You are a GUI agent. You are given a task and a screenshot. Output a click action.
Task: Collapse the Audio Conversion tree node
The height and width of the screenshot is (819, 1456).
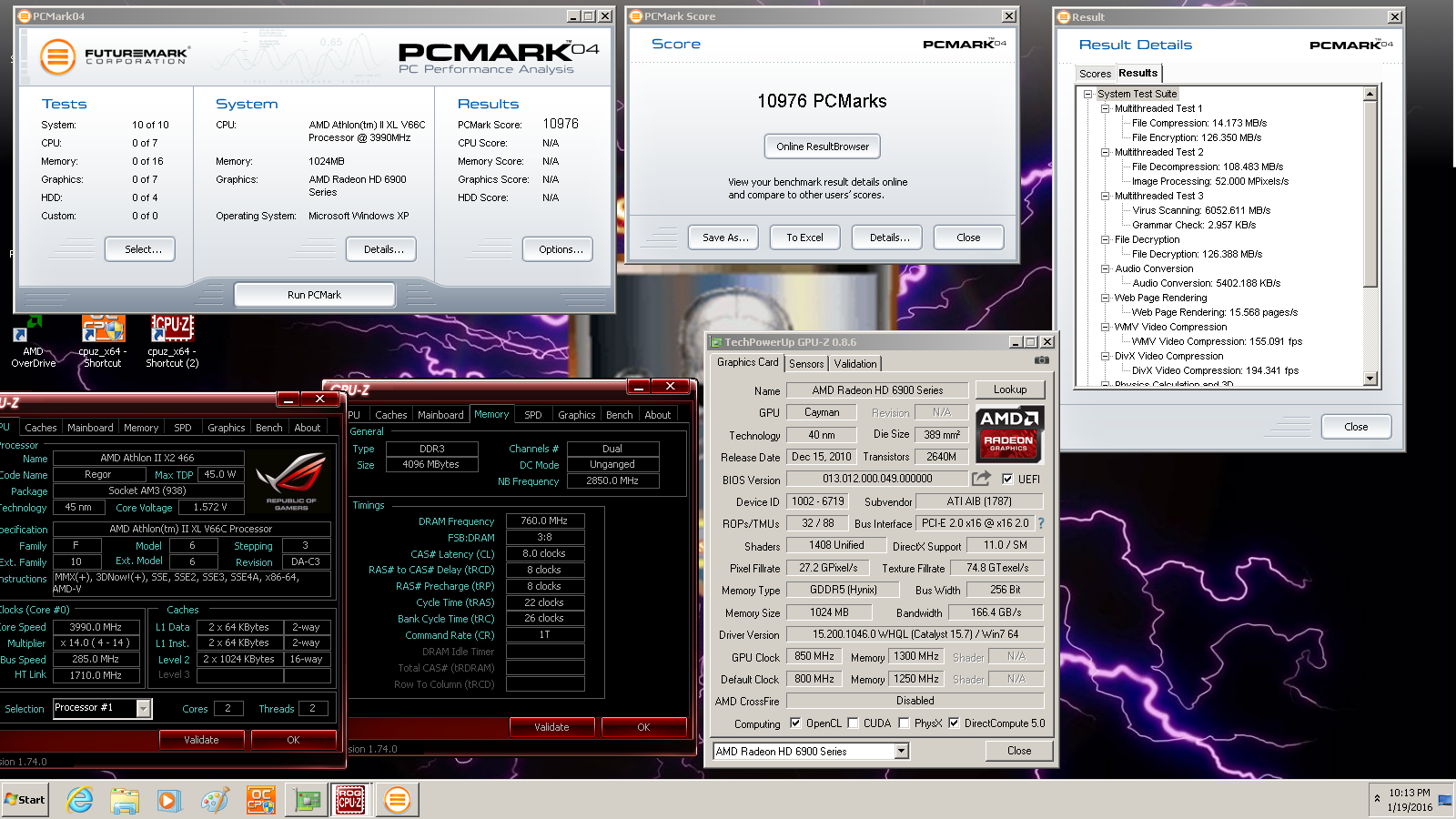1105,268
